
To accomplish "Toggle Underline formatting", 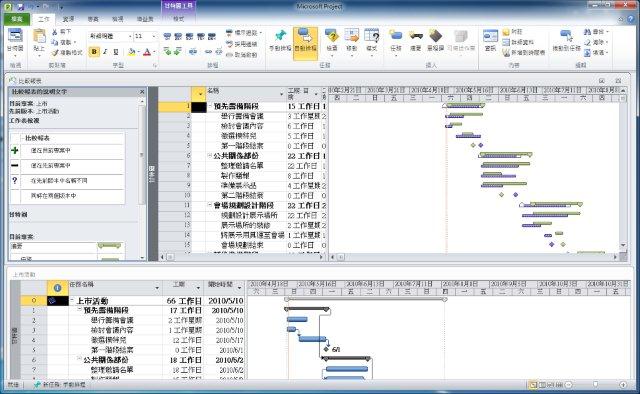I will tap(116, 52).
